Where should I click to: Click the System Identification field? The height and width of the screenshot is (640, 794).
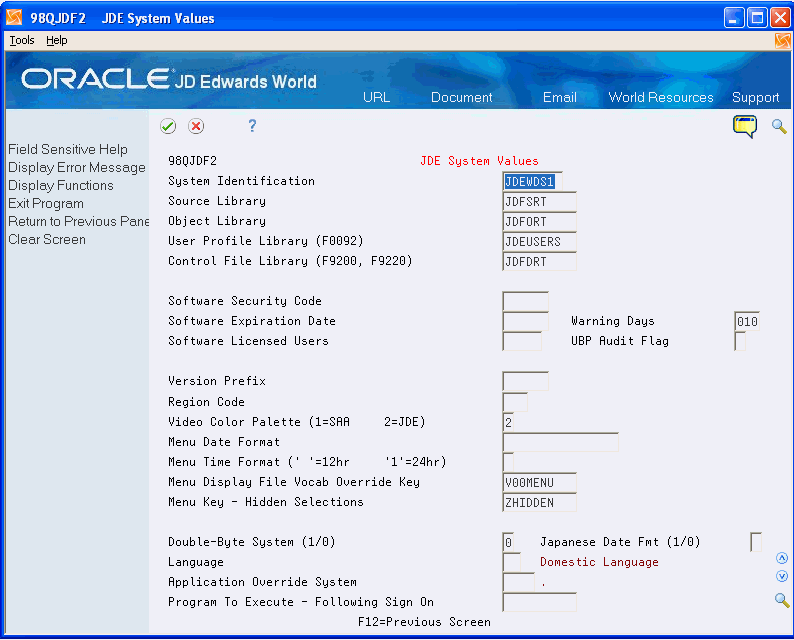(532, 181)
